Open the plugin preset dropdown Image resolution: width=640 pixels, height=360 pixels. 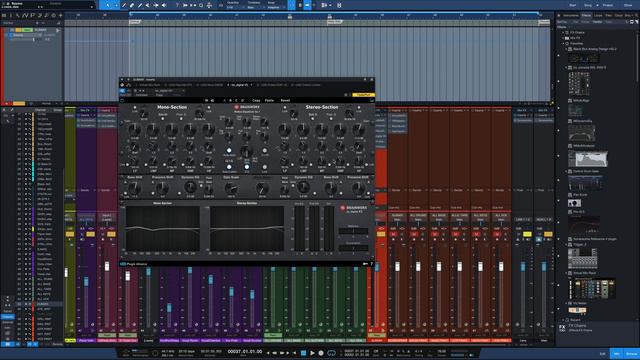coord(169,91)
